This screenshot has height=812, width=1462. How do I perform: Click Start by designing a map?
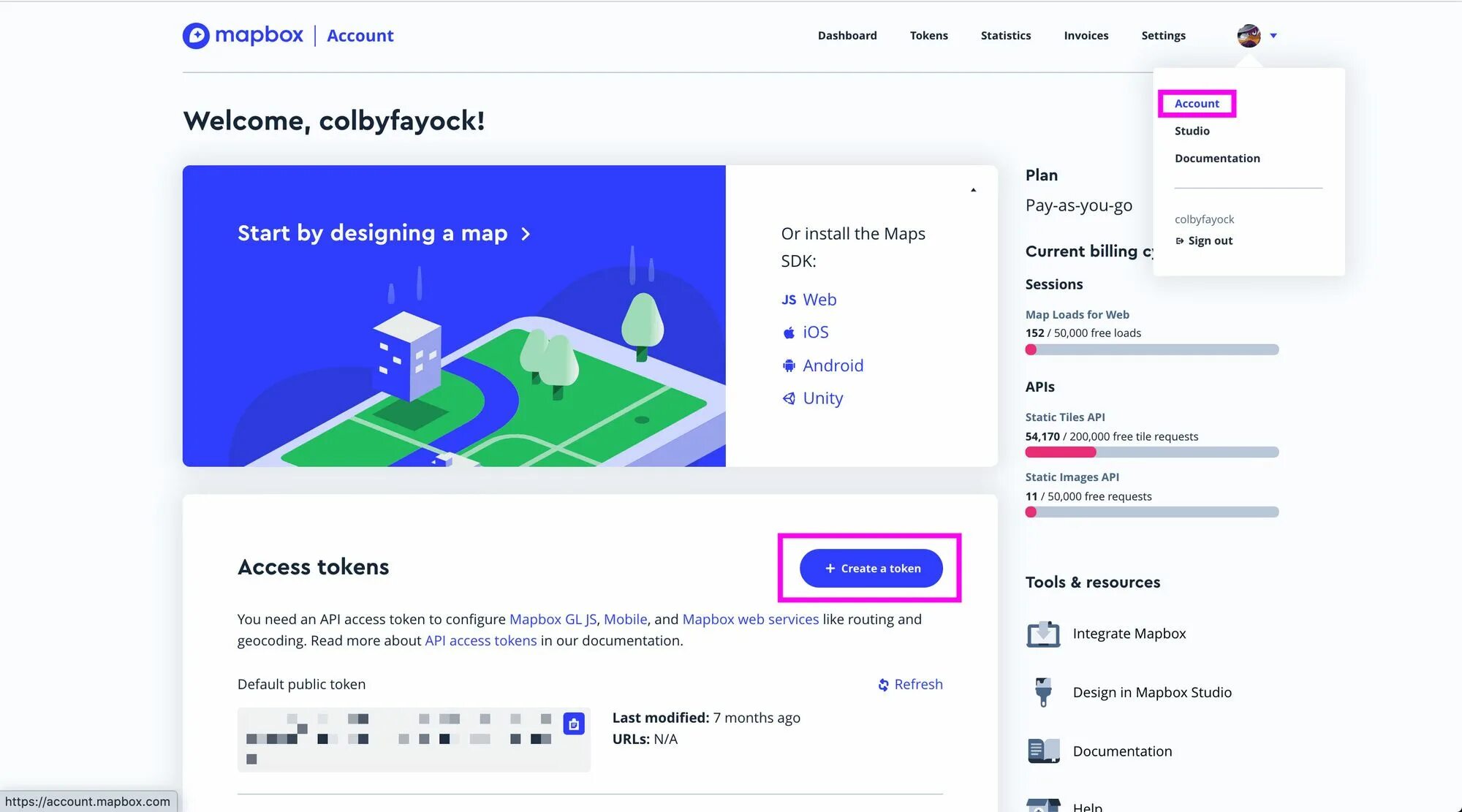coord(384,233)
